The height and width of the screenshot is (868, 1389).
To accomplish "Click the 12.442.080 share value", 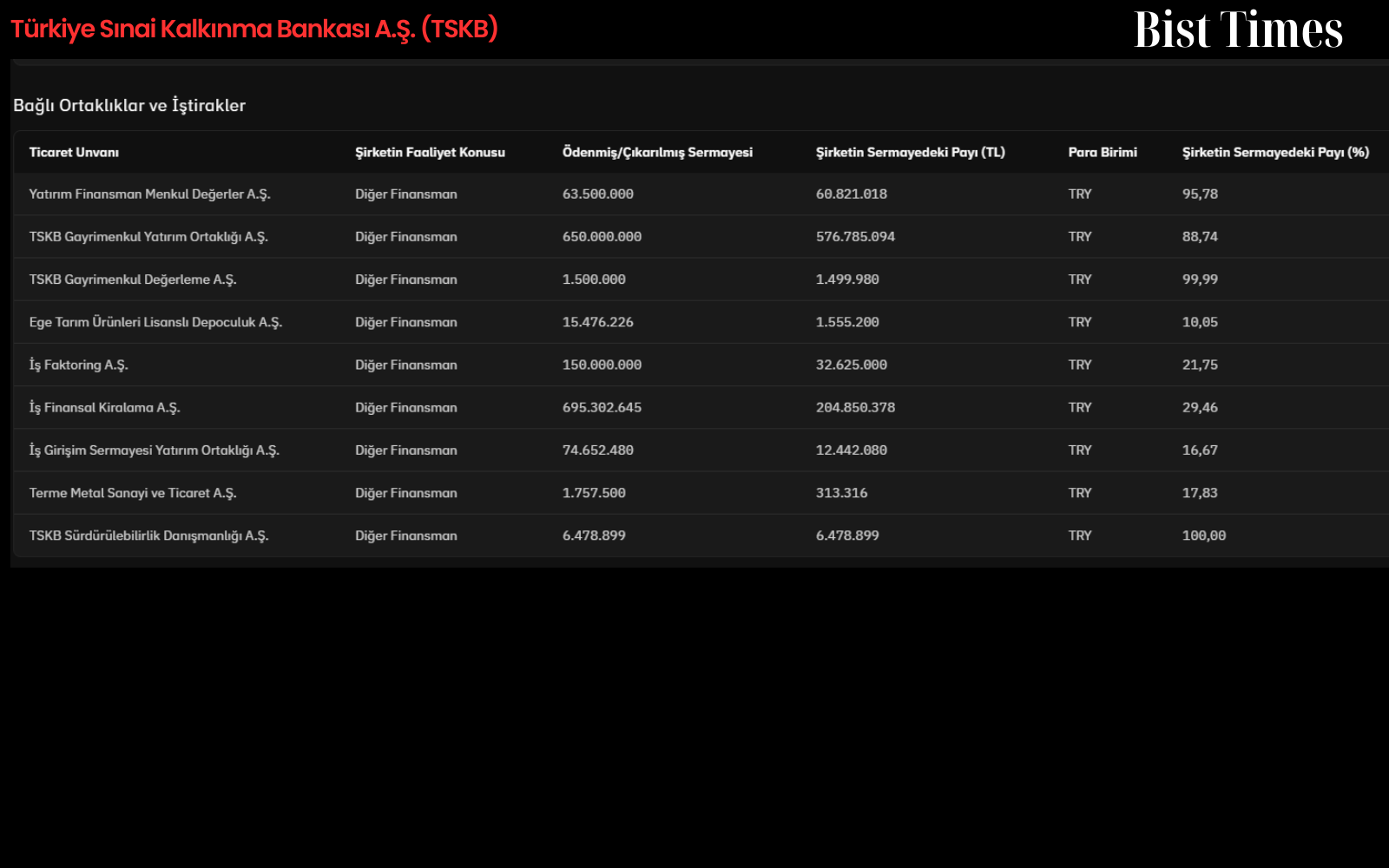I will click(x=852, y=450).
